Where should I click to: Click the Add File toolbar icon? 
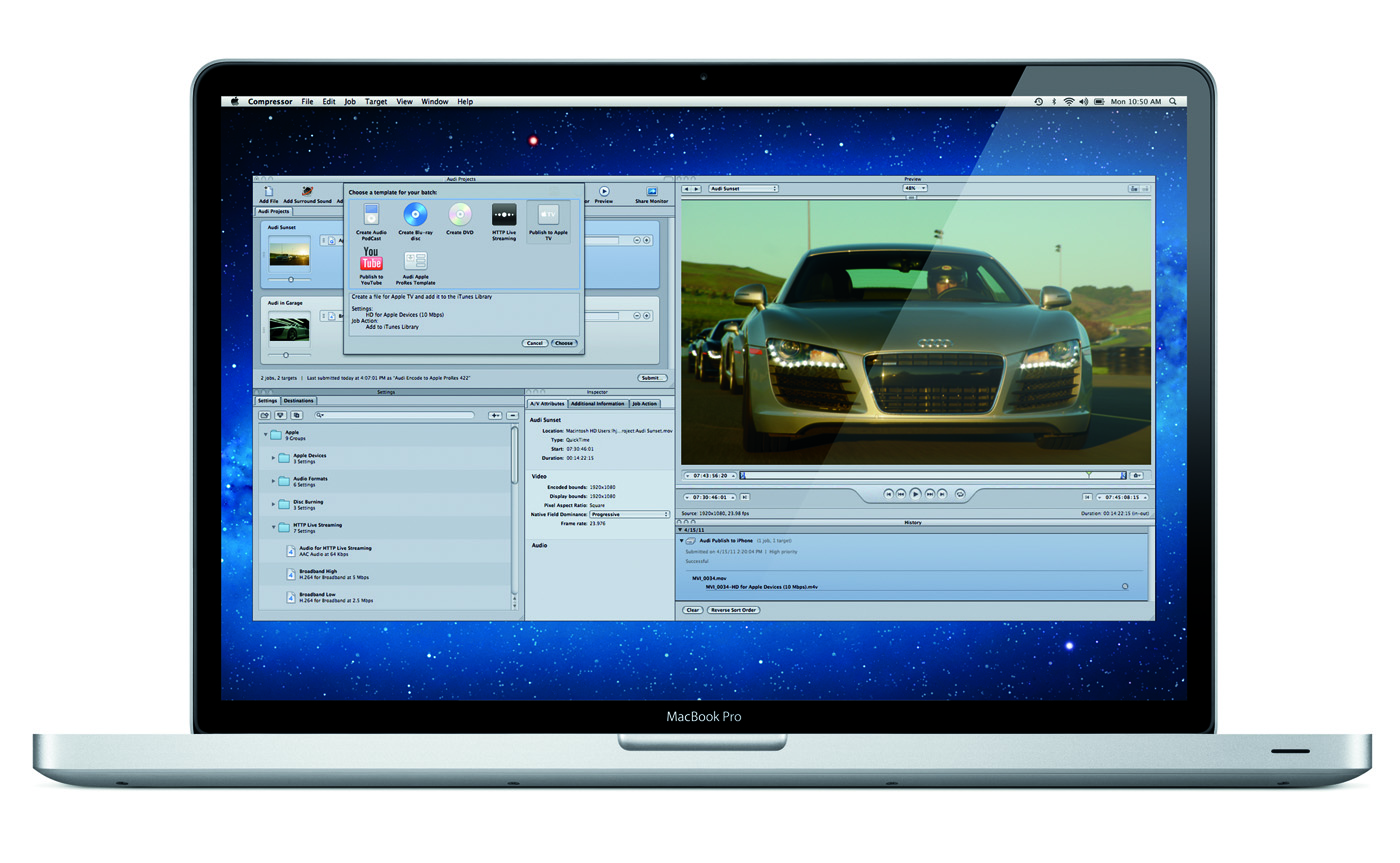[268, 192]
